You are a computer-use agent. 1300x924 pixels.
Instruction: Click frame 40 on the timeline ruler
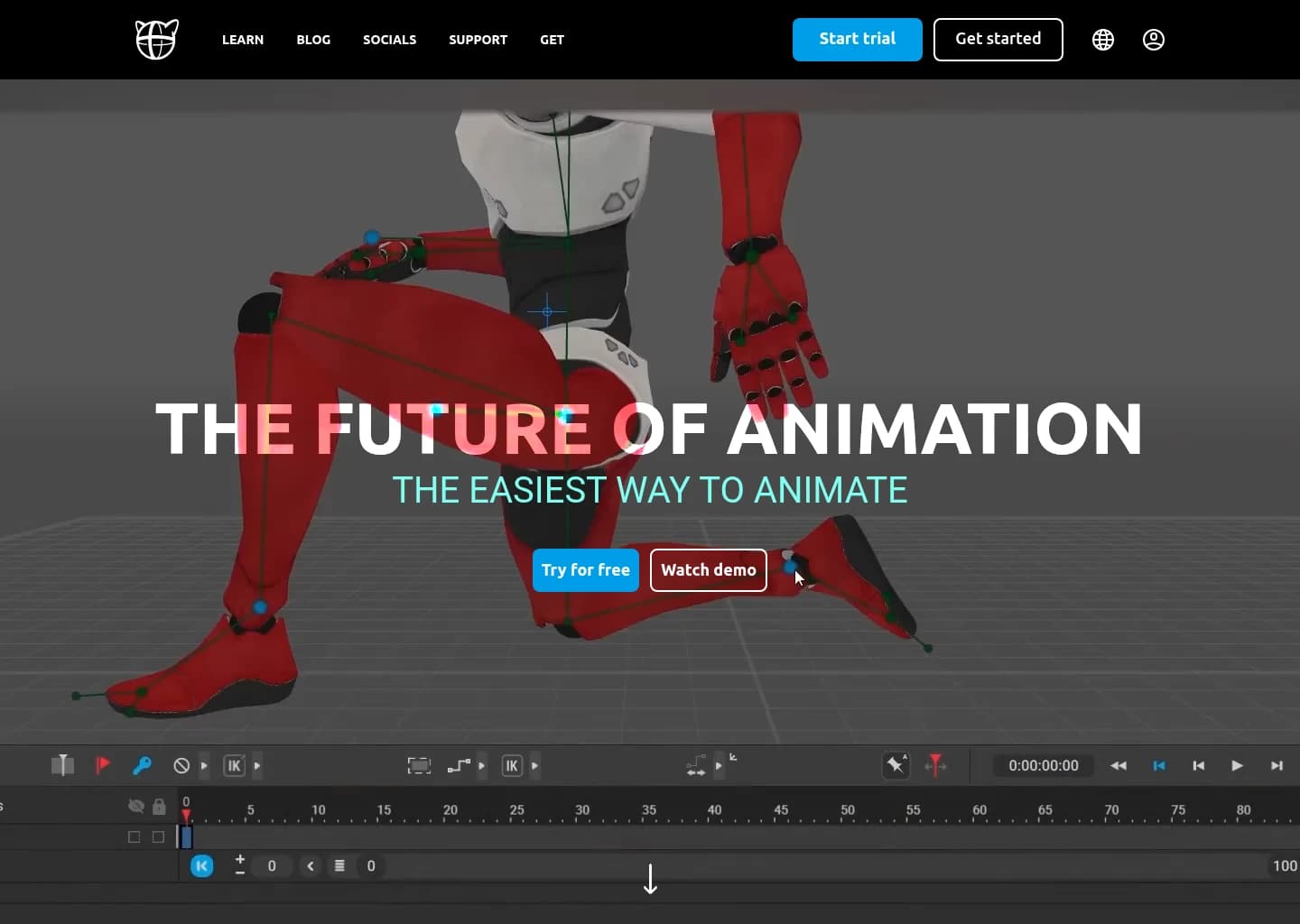point(715,809)
